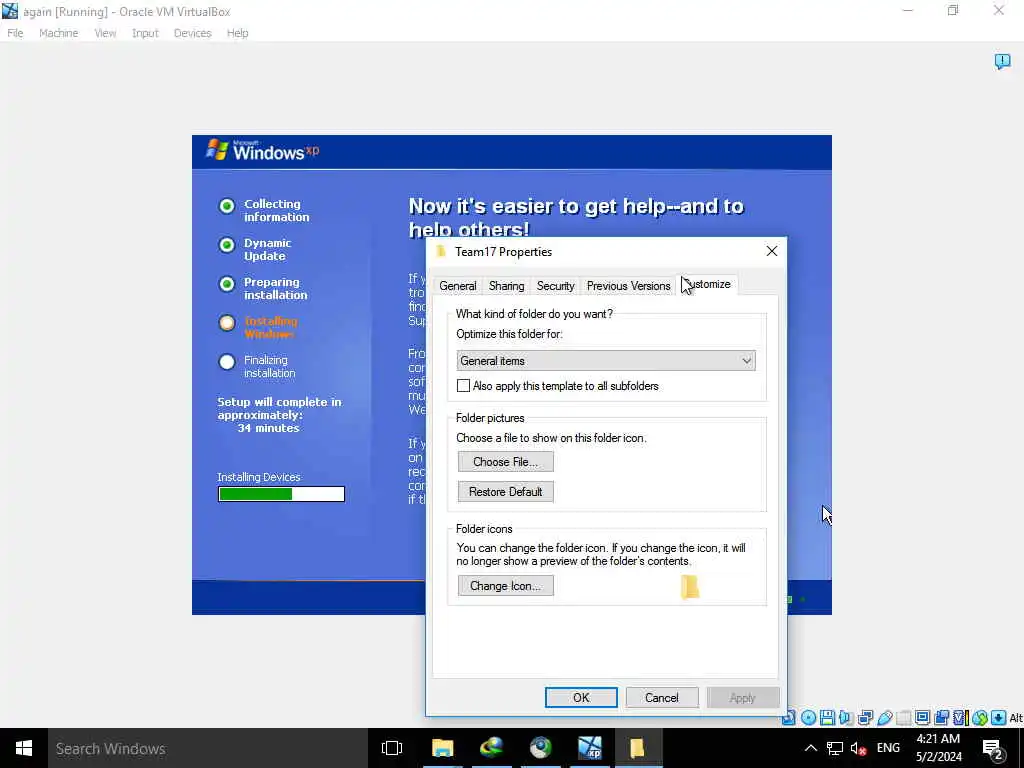Open the Action Center notifications icon
Screen dimensions: 1024x768
pyautogui.click(x=993, y=749)
